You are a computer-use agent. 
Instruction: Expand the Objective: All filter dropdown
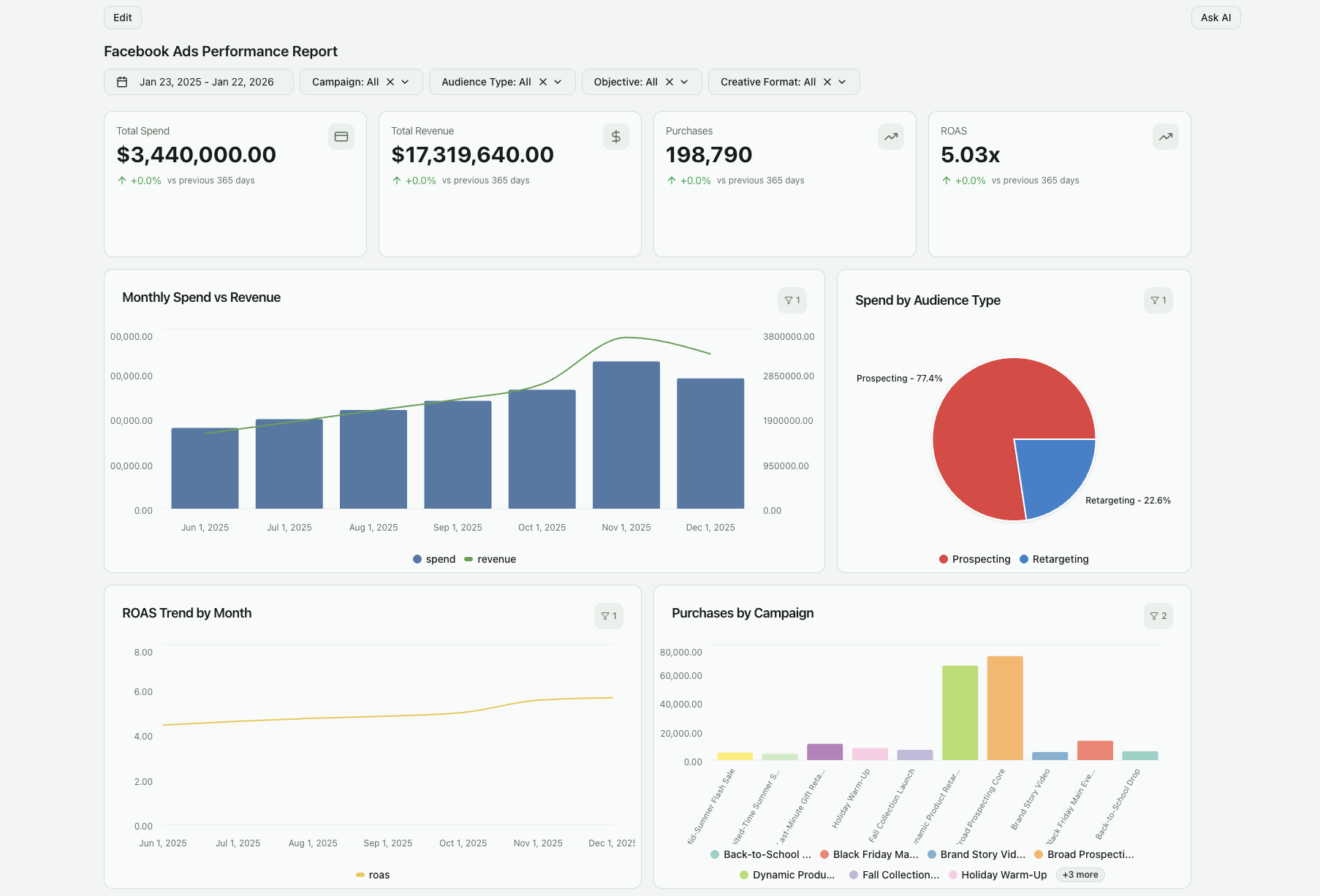point(684,82)
